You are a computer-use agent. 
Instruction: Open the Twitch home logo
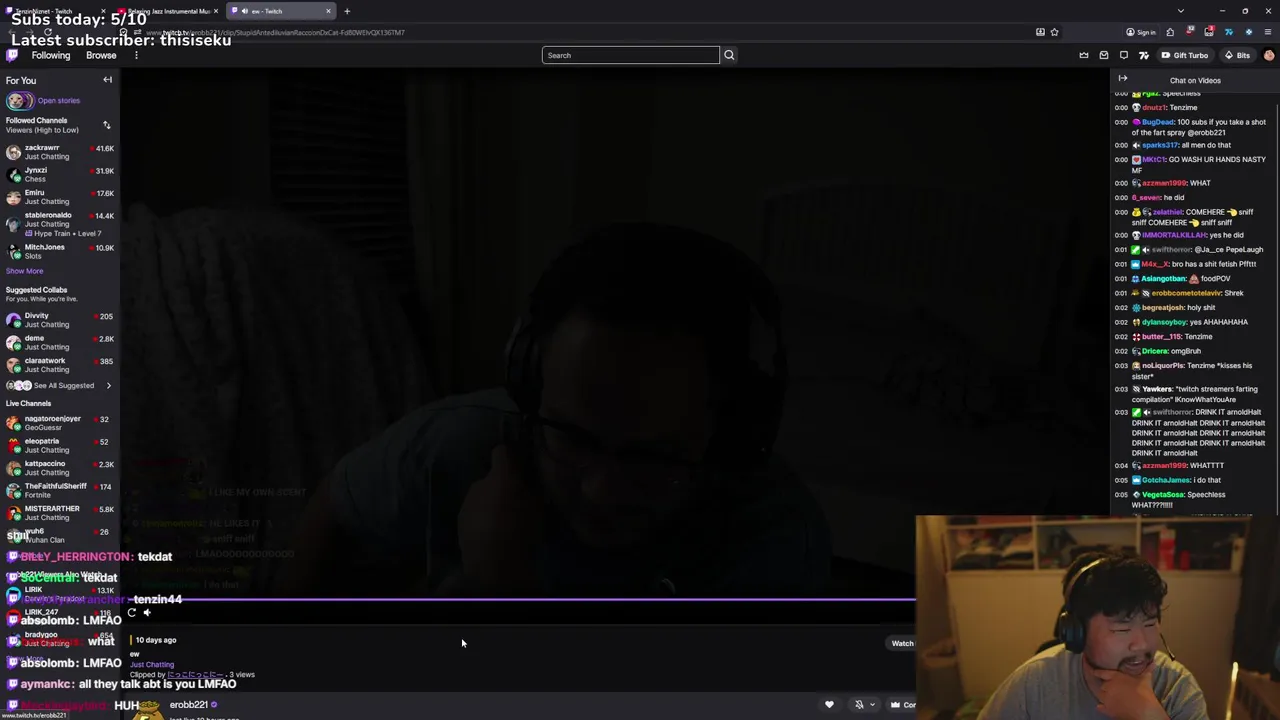point(12,55)
